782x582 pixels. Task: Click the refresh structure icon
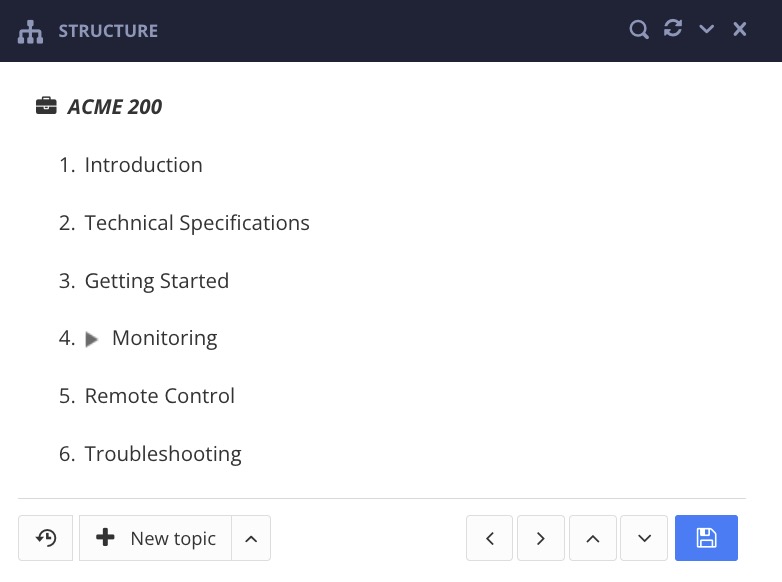tap(673, 29)
